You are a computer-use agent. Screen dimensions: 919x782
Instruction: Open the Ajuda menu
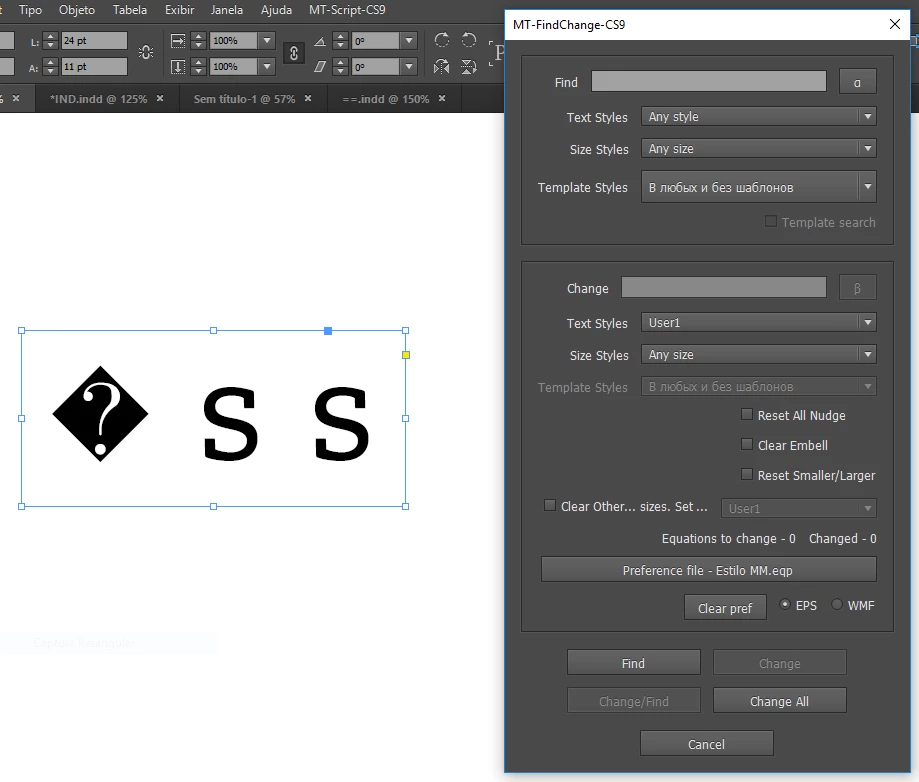[x=277, y=9]
